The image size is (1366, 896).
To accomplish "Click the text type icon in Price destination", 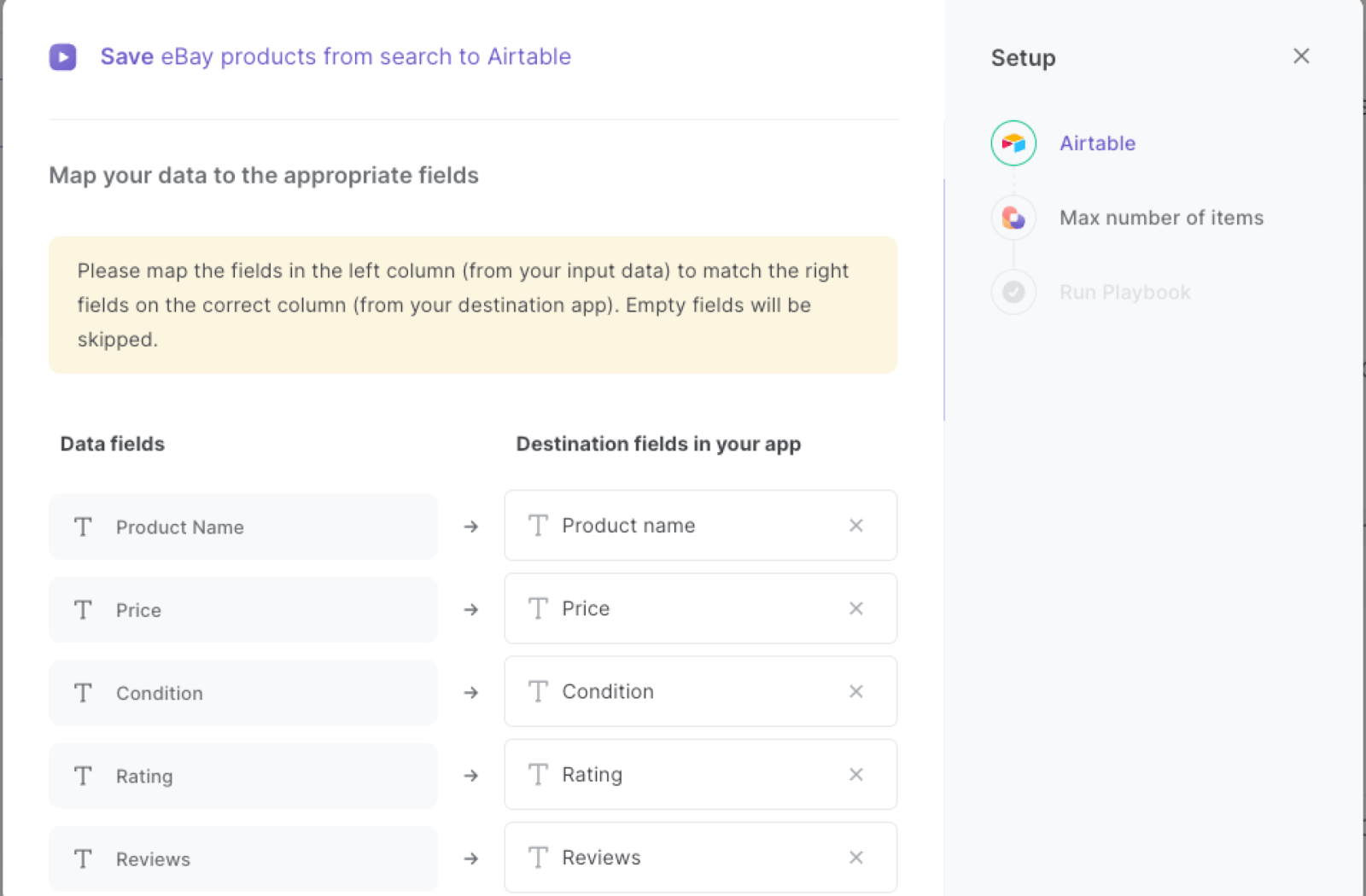I will (538, 608).
